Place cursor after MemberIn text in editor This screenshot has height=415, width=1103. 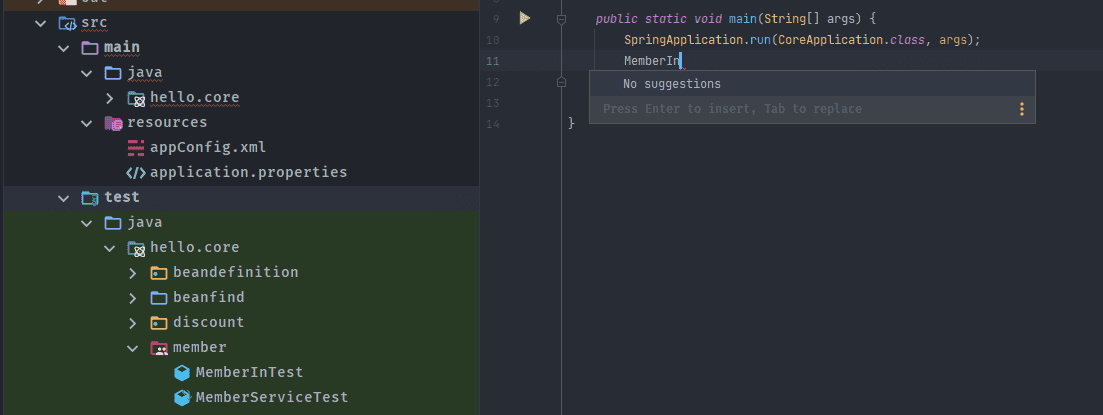point(681,61)
